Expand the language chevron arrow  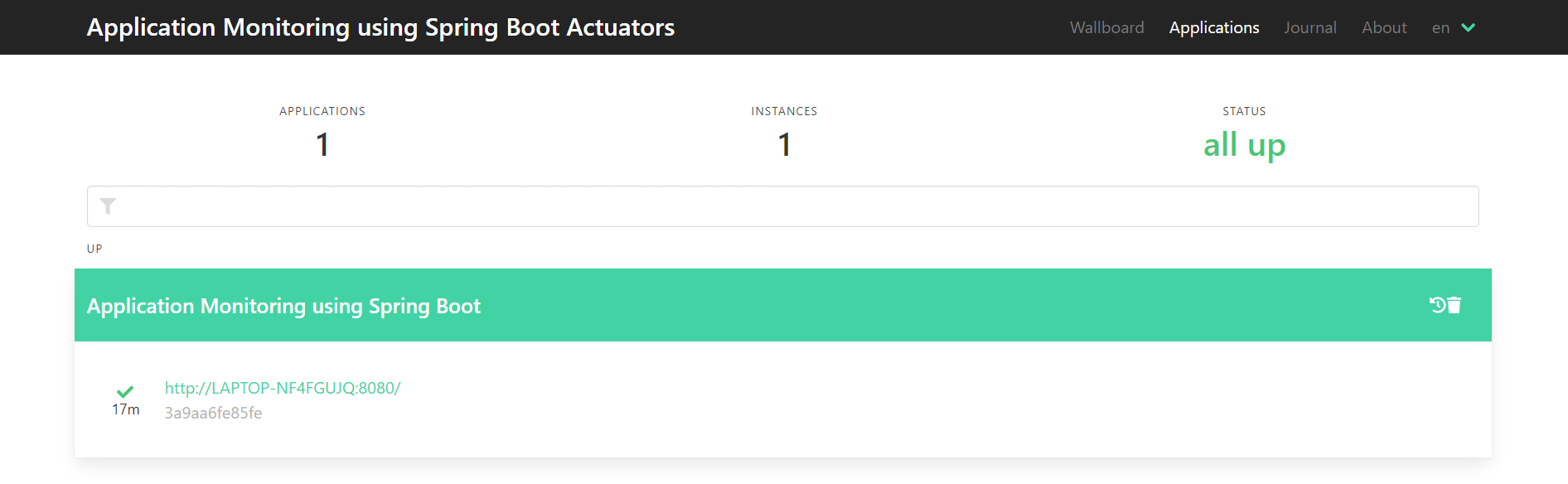[x=1469, y=27]
